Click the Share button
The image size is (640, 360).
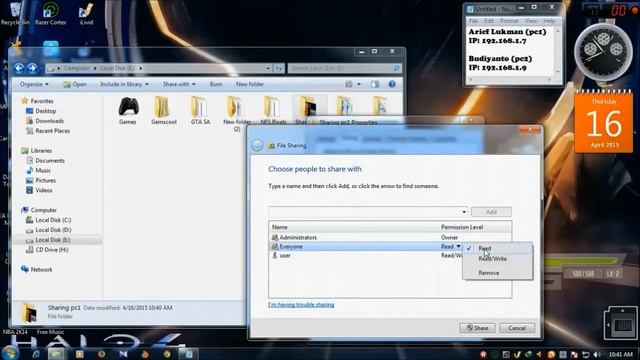point(477,328)
